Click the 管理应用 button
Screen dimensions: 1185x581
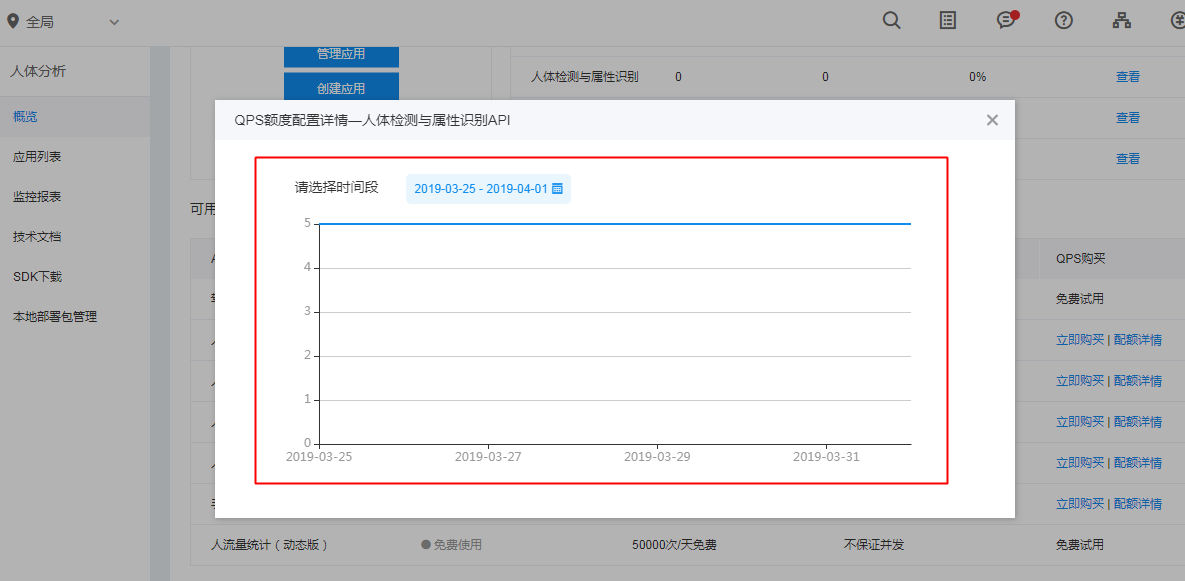point(341,56)
